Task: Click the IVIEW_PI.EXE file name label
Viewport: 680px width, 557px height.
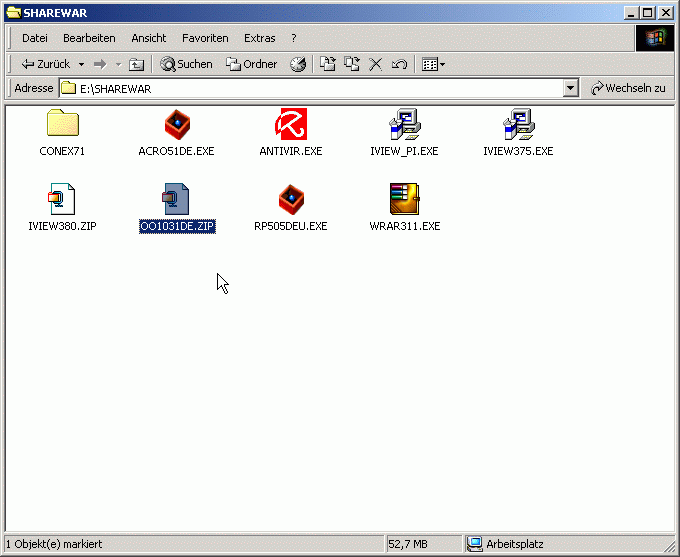Action: coord(404,151)
